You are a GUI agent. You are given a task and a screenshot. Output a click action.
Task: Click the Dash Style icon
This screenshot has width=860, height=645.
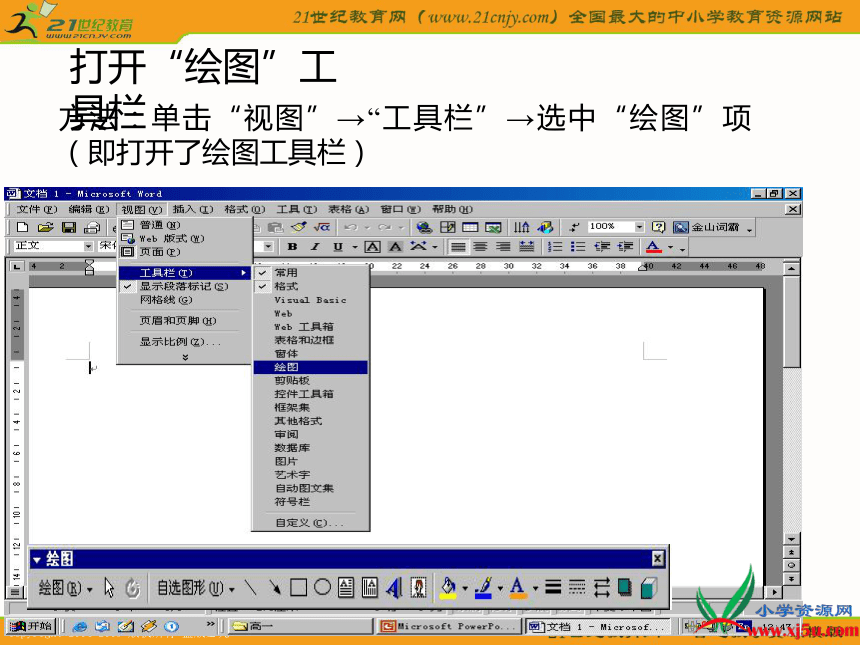coord(577,588)
